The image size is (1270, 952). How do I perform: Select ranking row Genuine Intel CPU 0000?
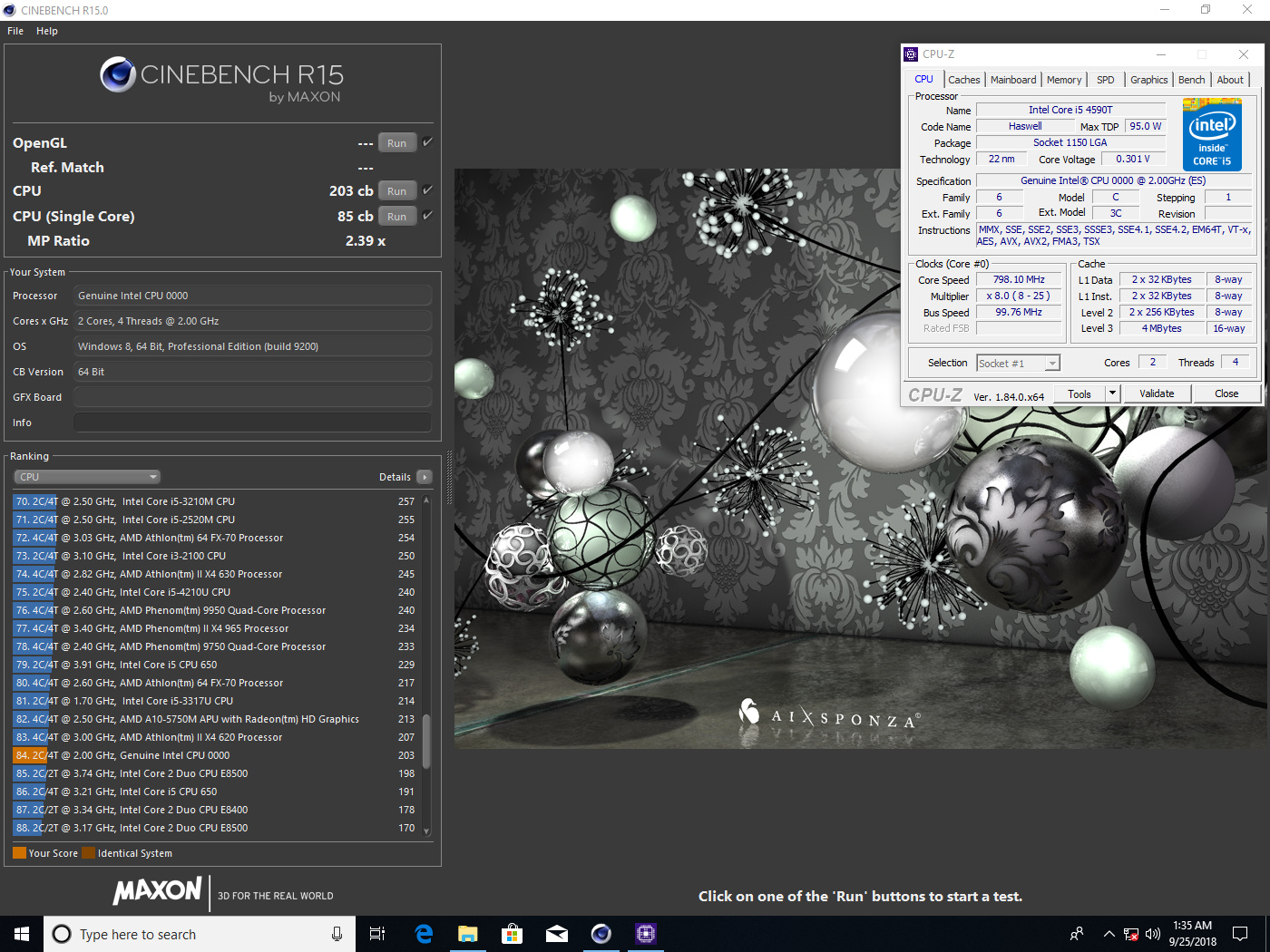(215, 755)
